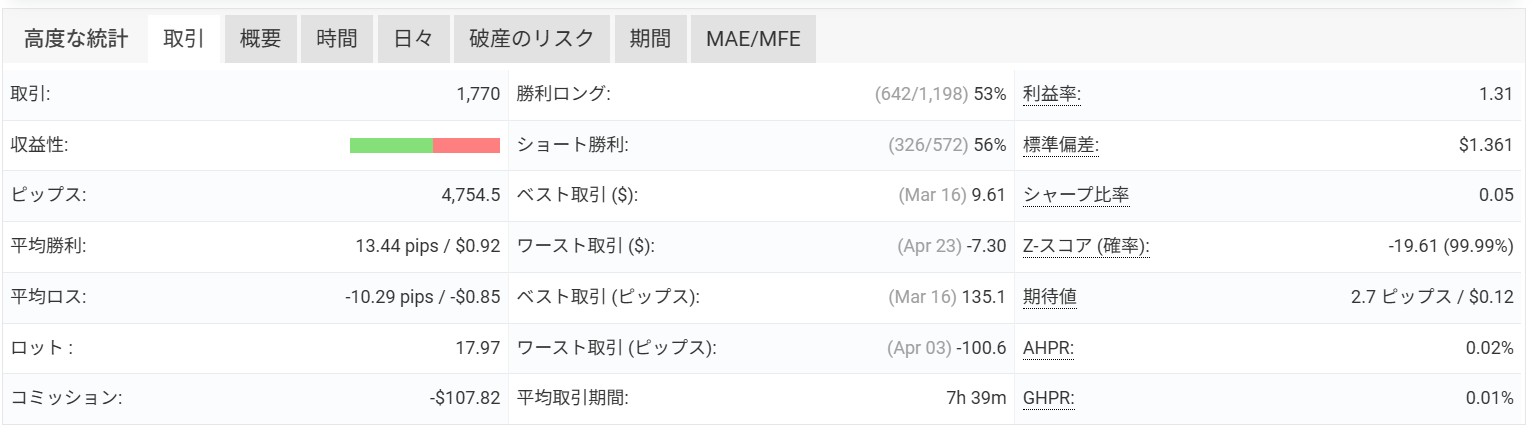
Task: Open the 時間 tab
Action: (337, 39)
